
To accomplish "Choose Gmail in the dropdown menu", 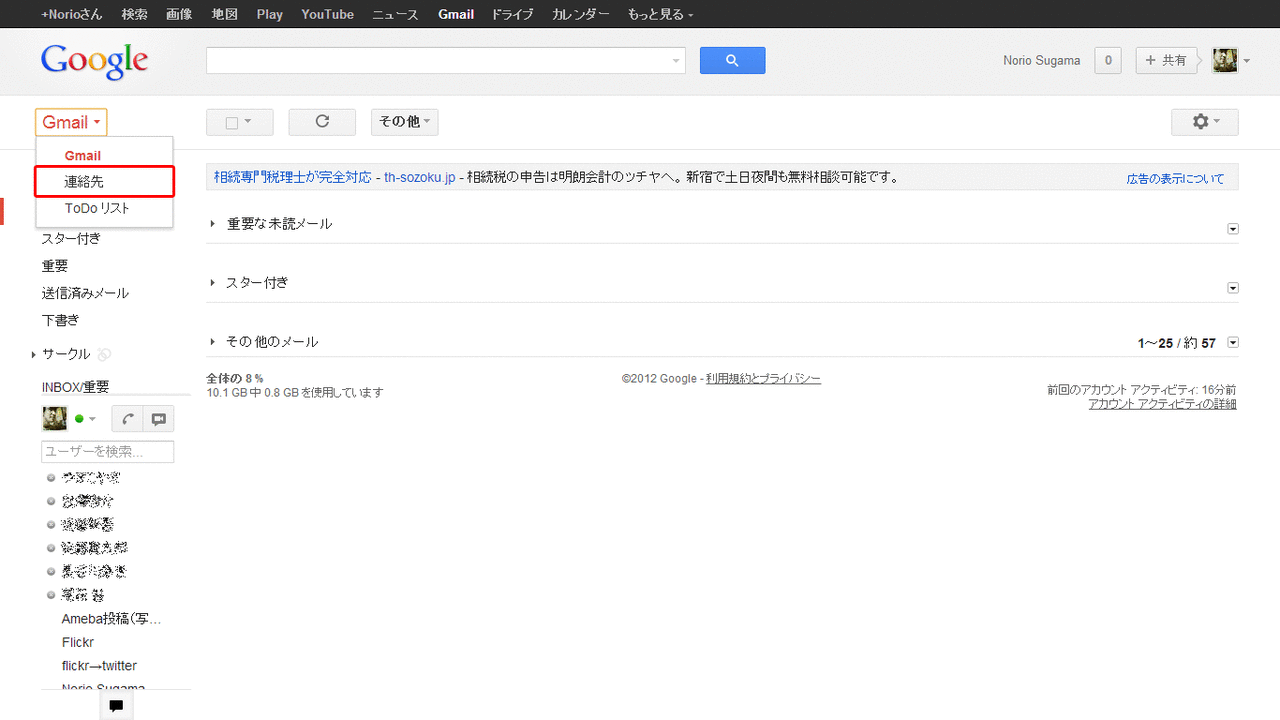I will pyautogui.click(x=104, y=156).
